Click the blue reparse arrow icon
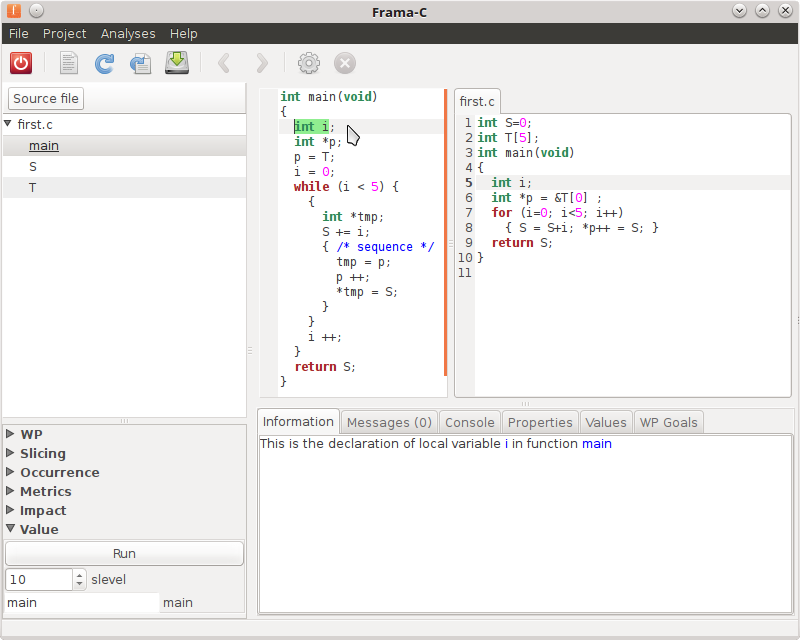800x640 pixels. click(104, 63)
